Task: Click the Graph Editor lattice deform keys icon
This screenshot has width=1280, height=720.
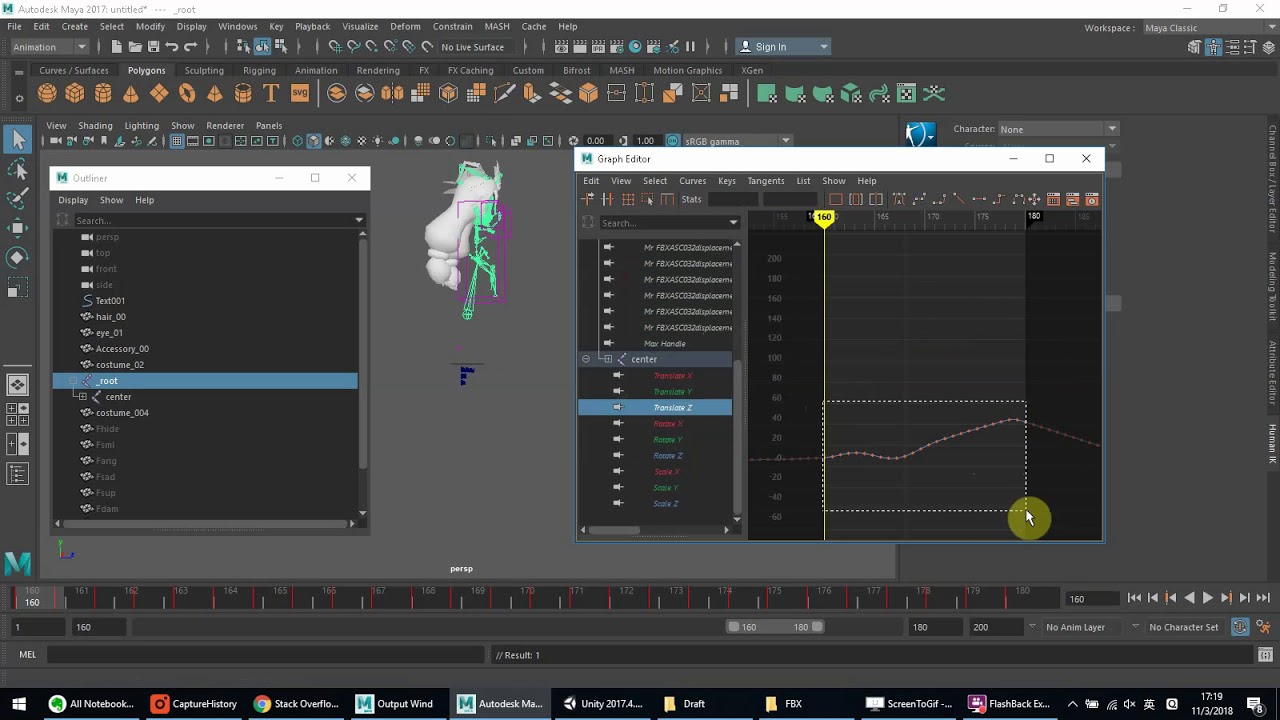Action: click(628, 200)
